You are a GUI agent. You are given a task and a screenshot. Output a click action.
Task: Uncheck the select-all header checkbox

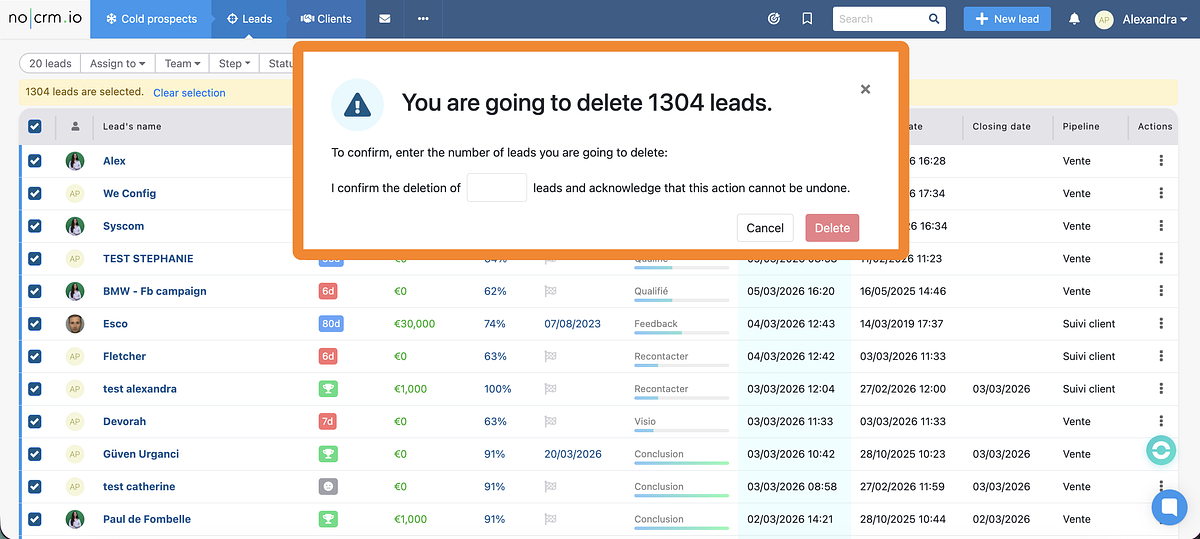click(x=35, y=127)
